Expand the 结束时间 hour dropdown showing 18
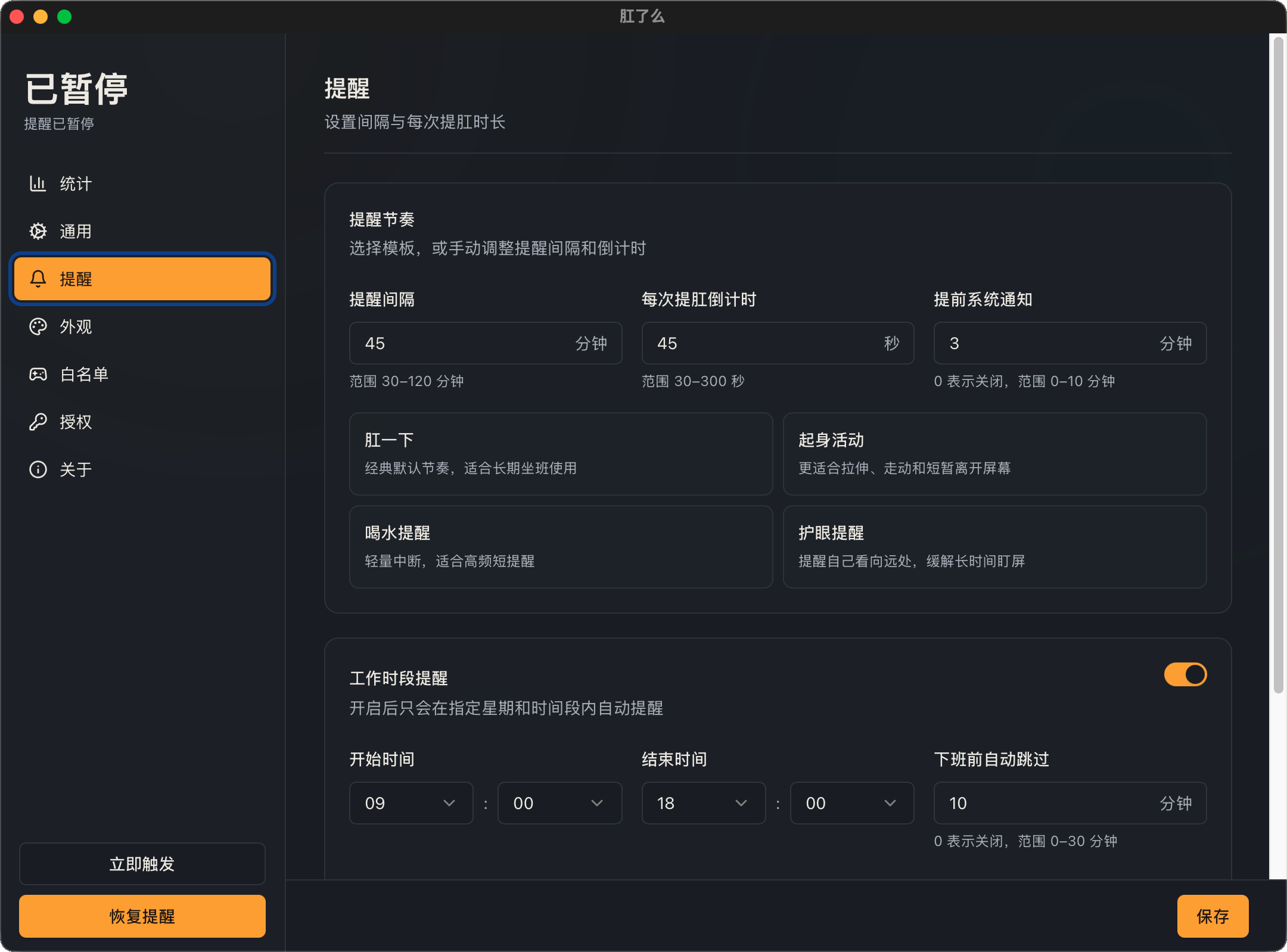 (704, 803)
